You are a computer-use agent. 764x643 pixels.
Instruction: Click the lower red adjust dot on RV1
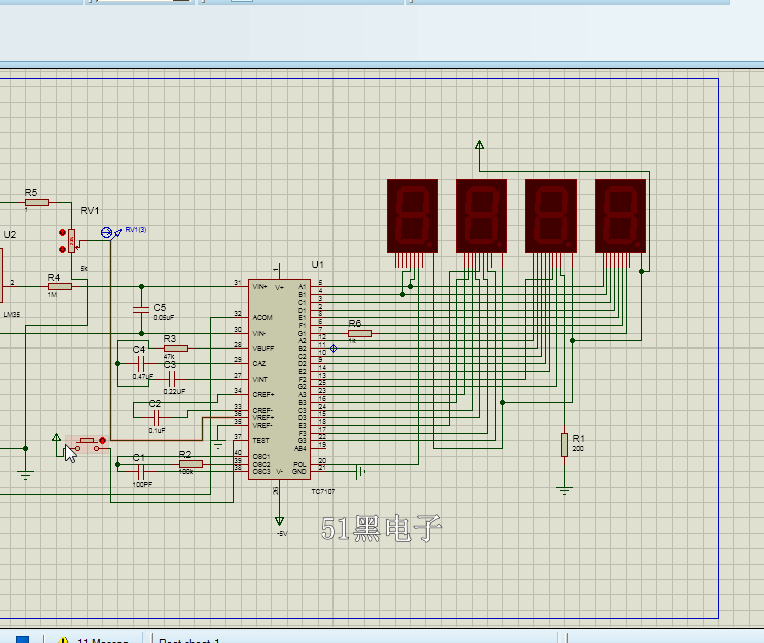[x=62, y=249]
